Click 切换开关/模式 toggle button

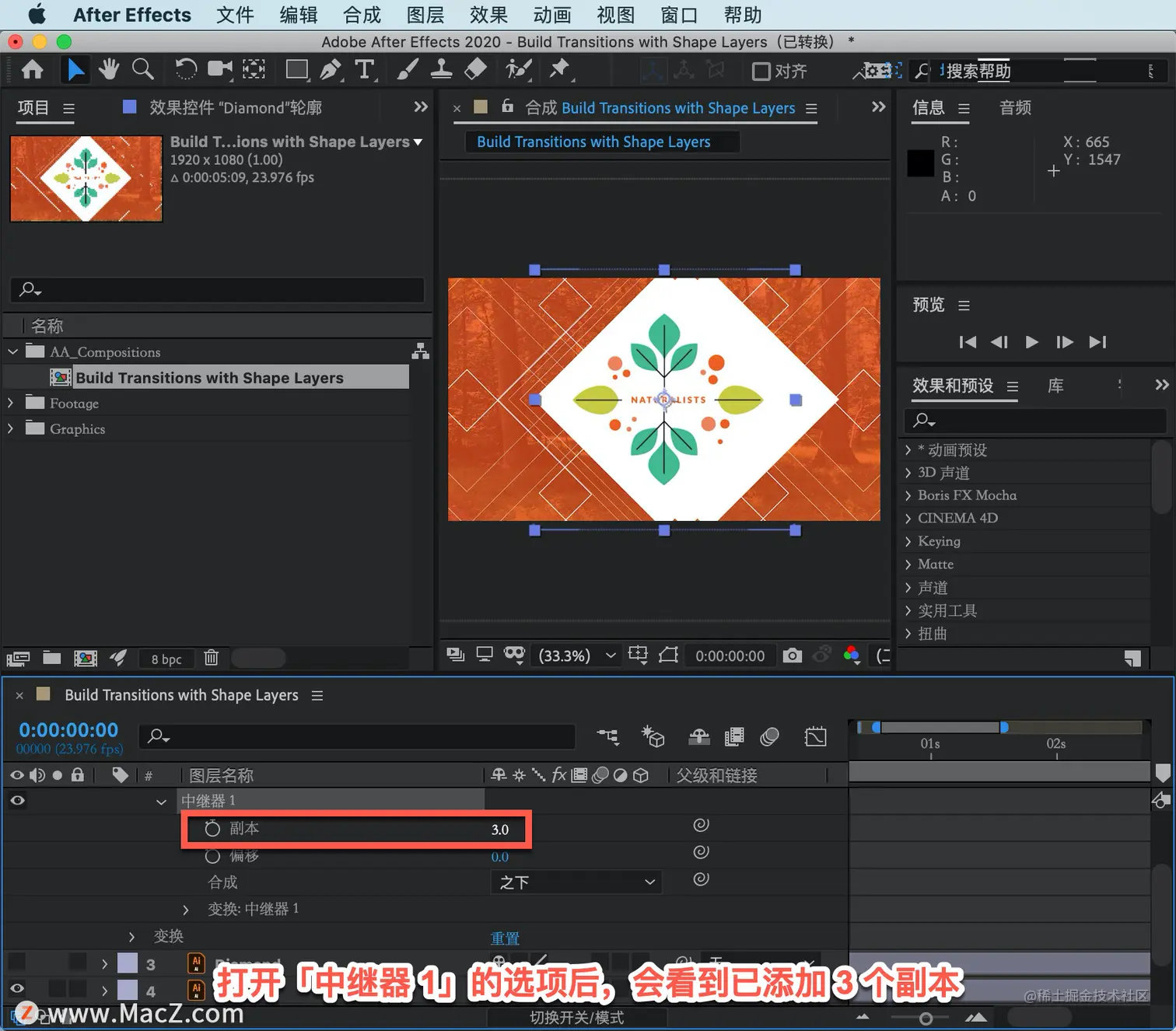[576, 1018]
